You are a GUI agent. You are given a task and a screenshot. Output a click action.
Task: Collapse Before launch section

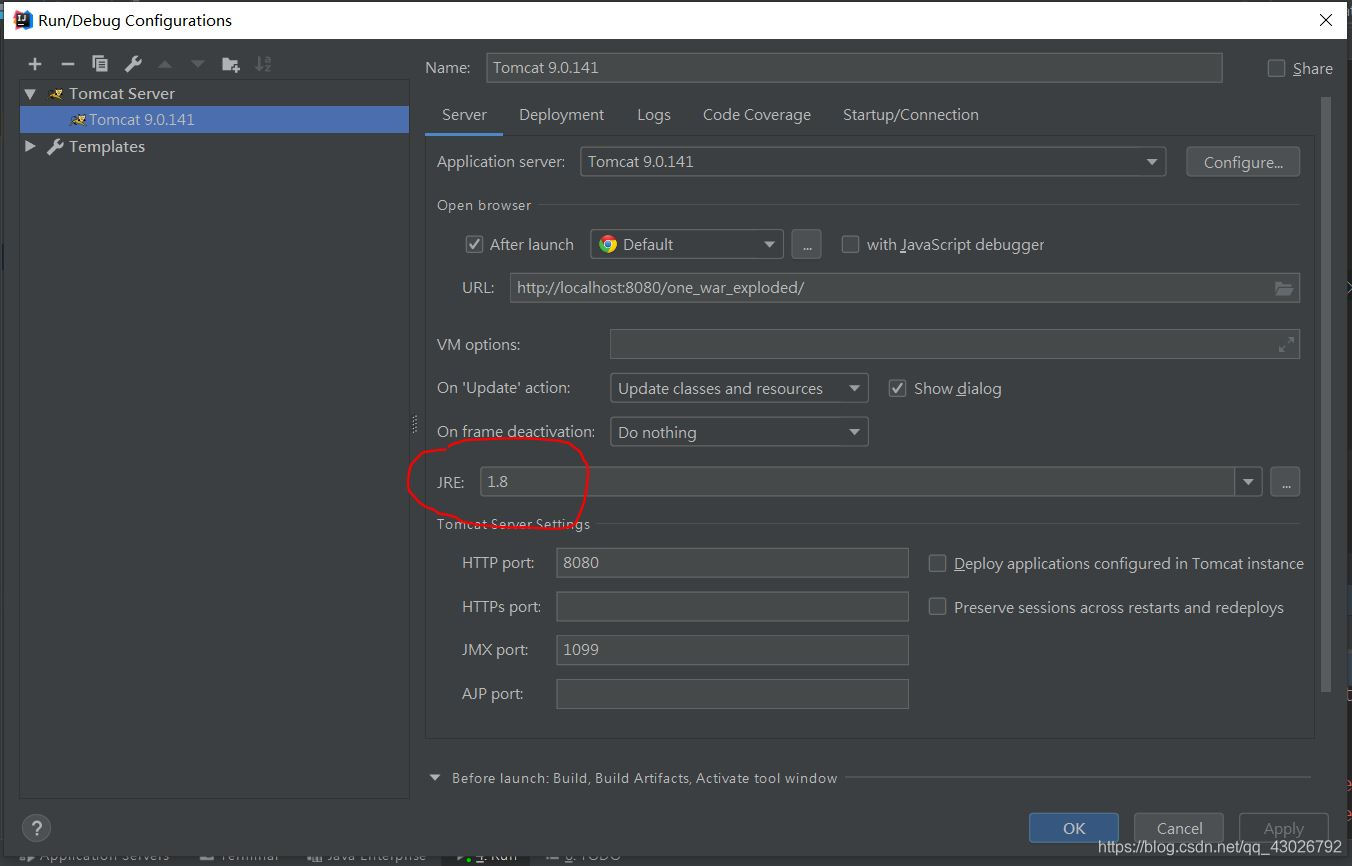coord(435,778)
